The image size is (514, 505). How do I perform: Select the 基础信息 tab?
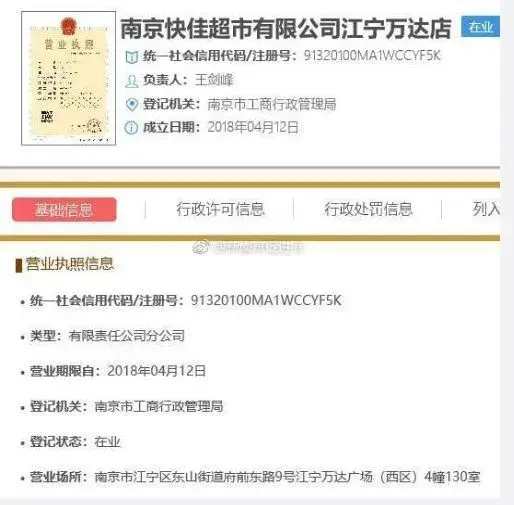coord(64,210)
